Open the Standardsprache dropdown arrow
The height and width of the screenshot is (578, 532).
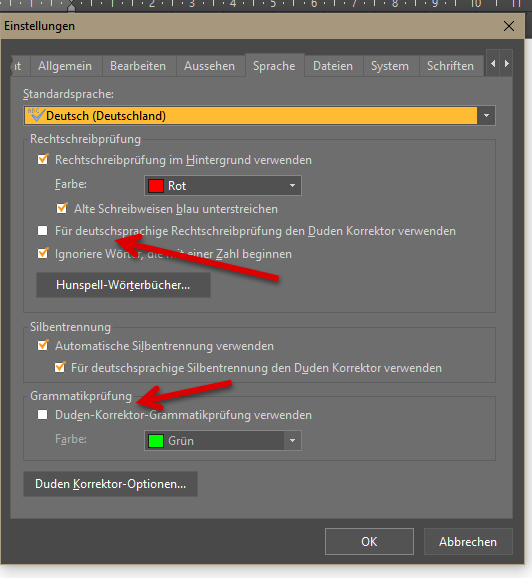point(486,116)
